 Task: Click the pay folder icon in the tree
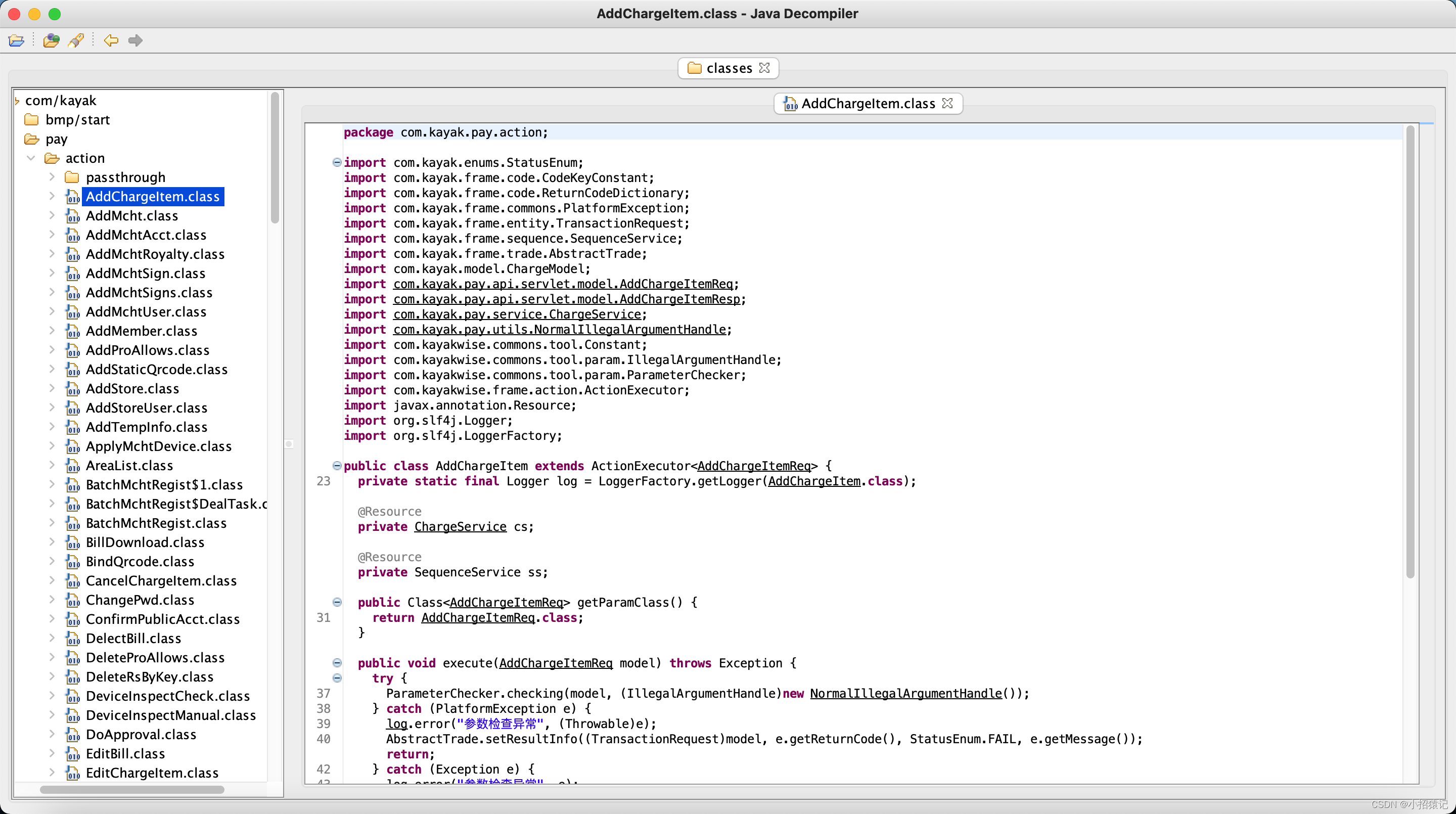click(32, 139)
